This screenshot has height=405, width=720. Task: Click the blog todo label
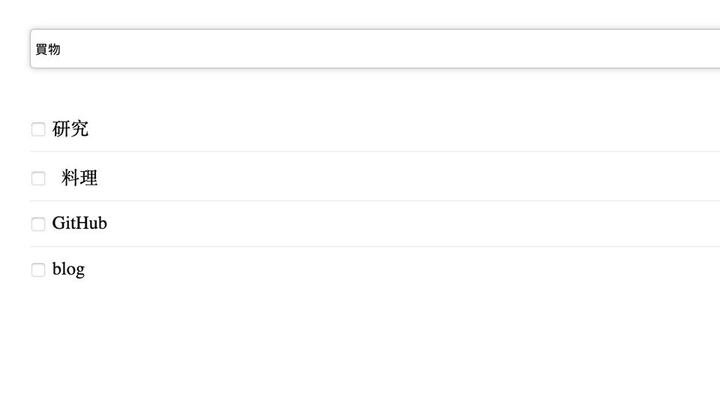tap(68, 270)
